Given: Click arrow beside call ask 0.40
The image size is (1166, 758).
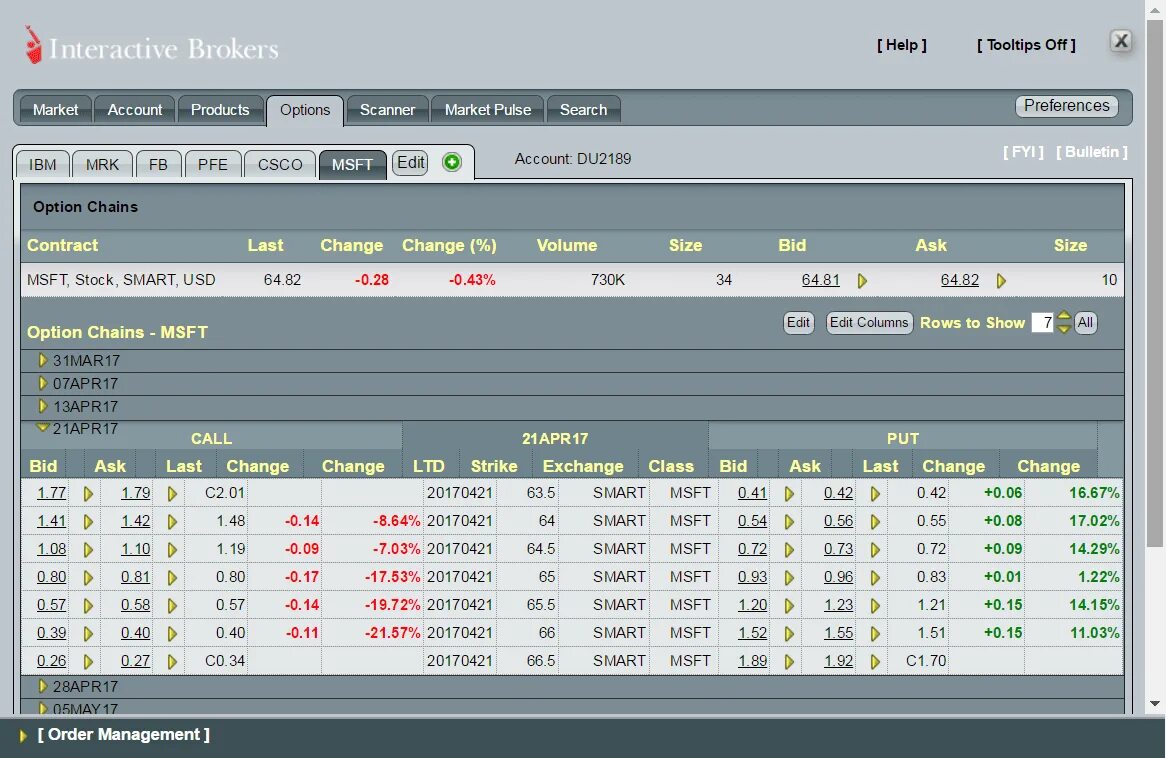Looking at the screenshot, I should click(x=173, y=634).
